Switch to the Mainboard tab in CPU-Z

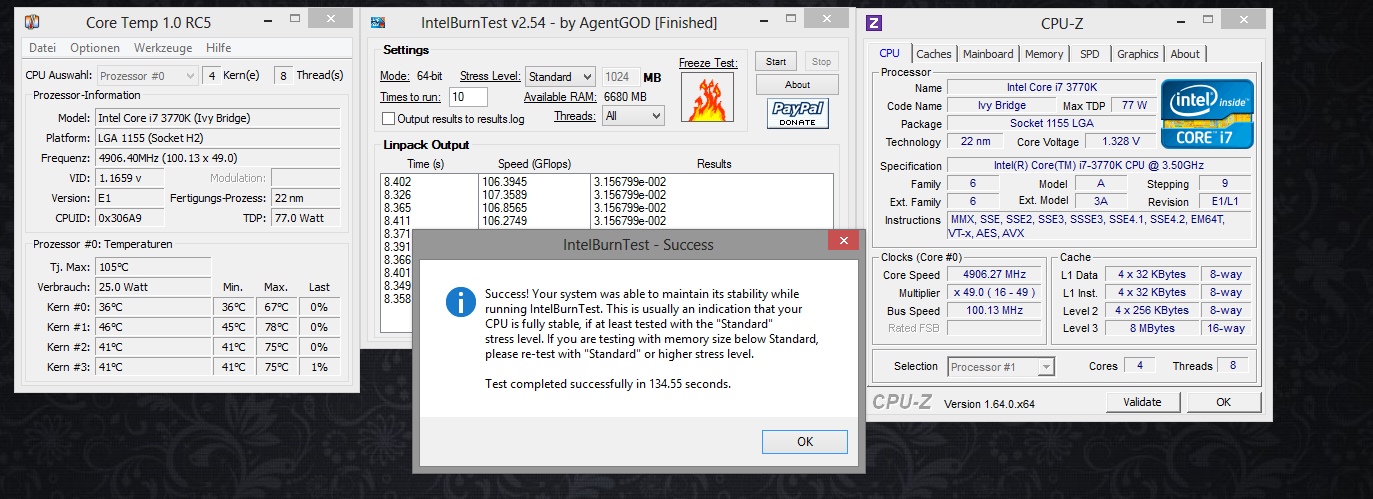point(988,54)
